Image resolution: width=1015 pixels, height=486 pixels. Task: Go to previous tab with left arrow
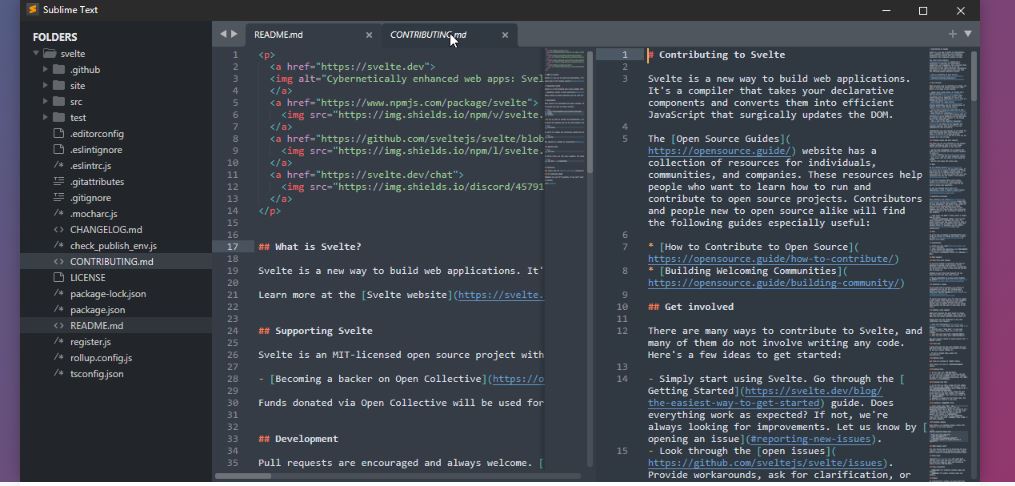pyautogui.click(x=223, y=34)
